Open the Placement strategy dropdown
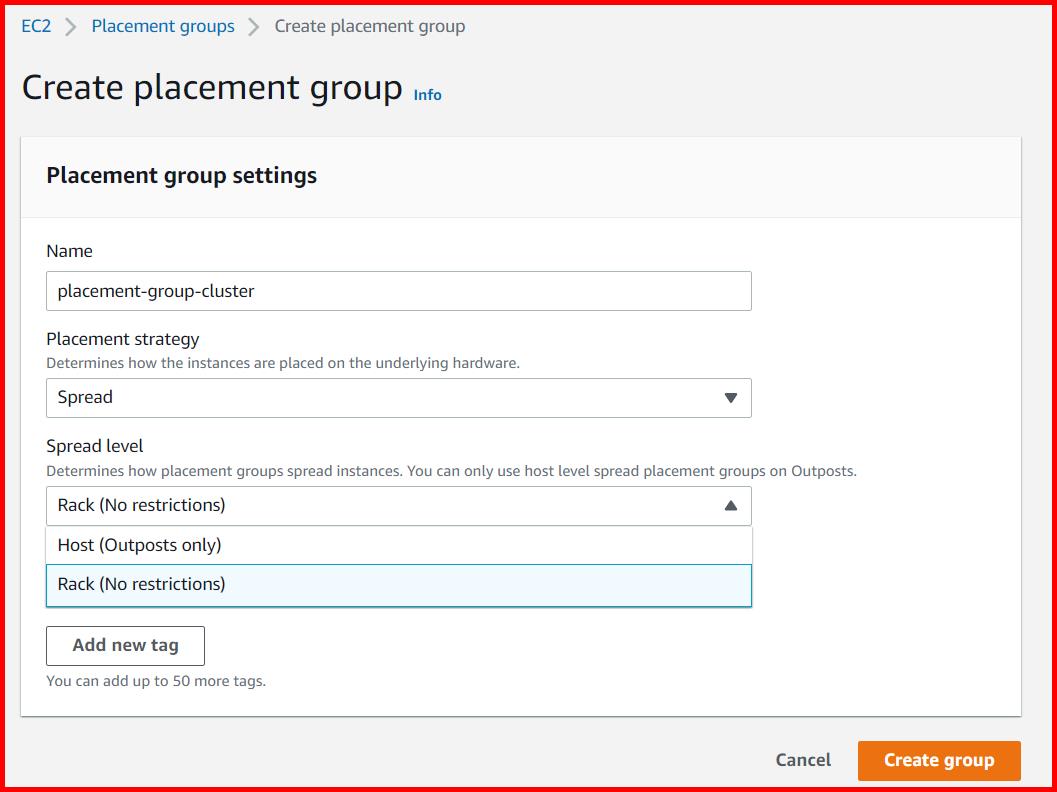1057x792 pixels. [398, 398]
